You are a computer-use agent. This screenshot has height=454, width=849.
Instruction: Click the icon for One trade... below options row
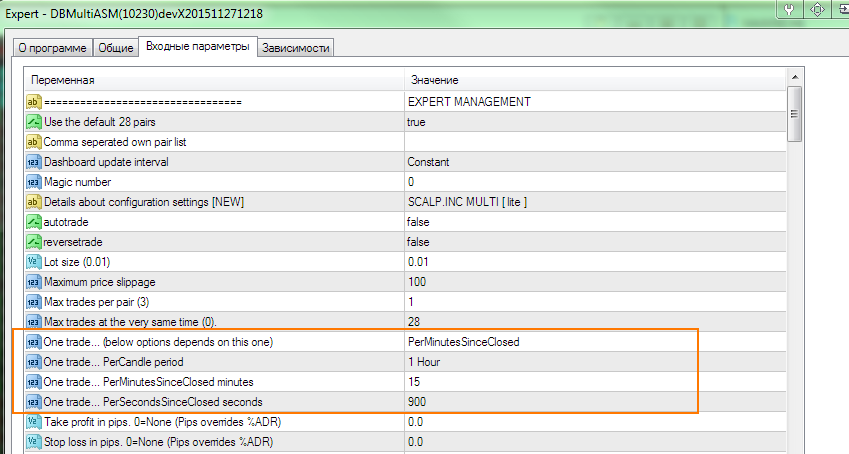click(x=34, y=342)
